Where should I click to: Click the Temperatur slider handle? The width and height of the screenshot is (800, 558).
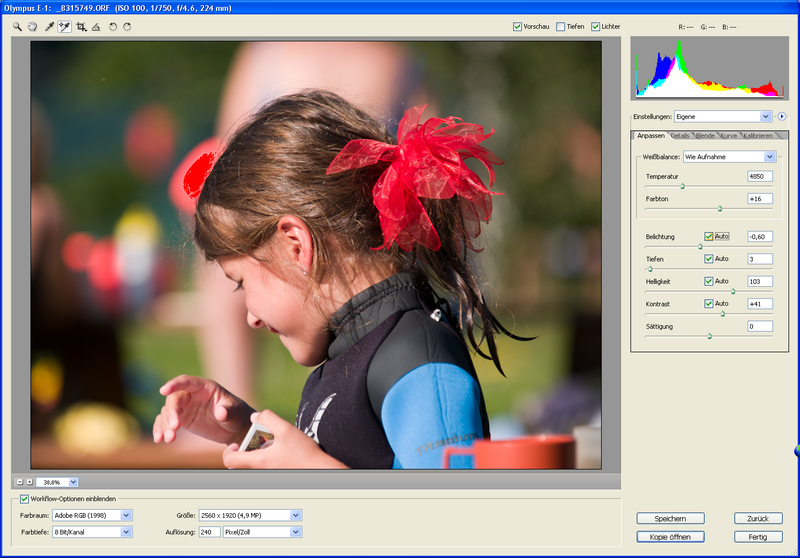(x=683, y=186)
